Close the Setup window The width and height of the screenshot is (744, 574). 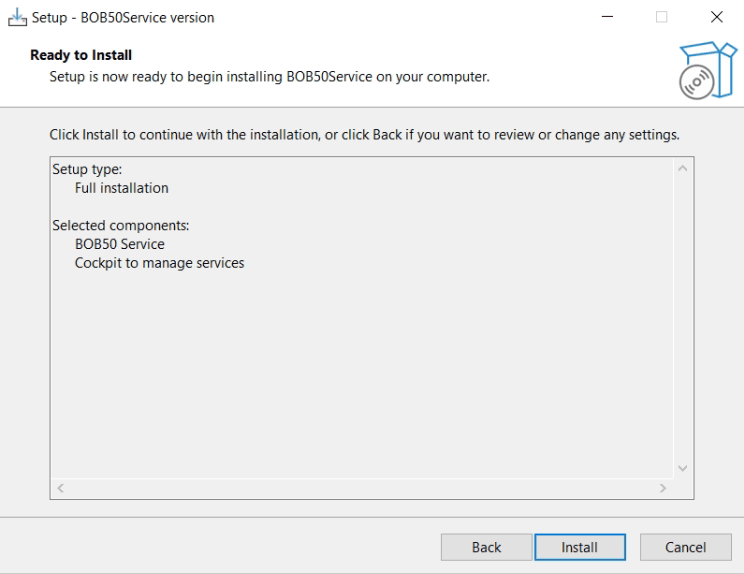point(716,17)
